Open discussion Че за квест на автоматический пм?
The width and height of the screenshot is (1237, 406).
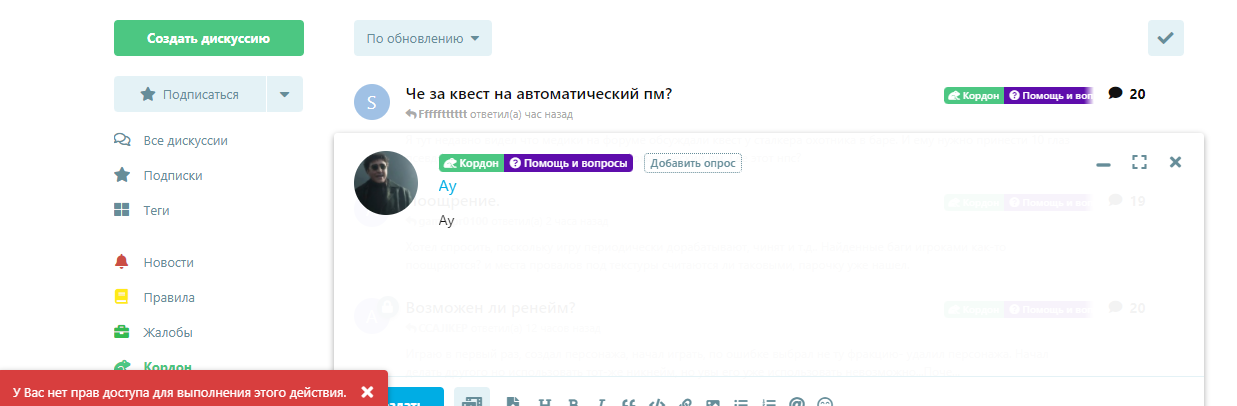click(538, 93)
